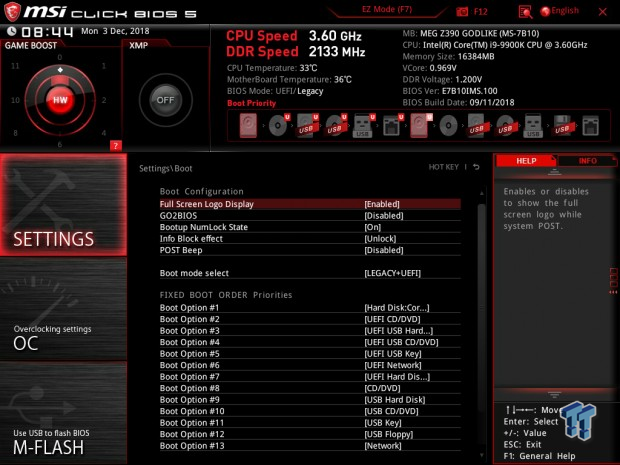Viewport: 620px width, 465px height.
Task: Change Boot Option #13 Network value
Action: click(310, 445)
